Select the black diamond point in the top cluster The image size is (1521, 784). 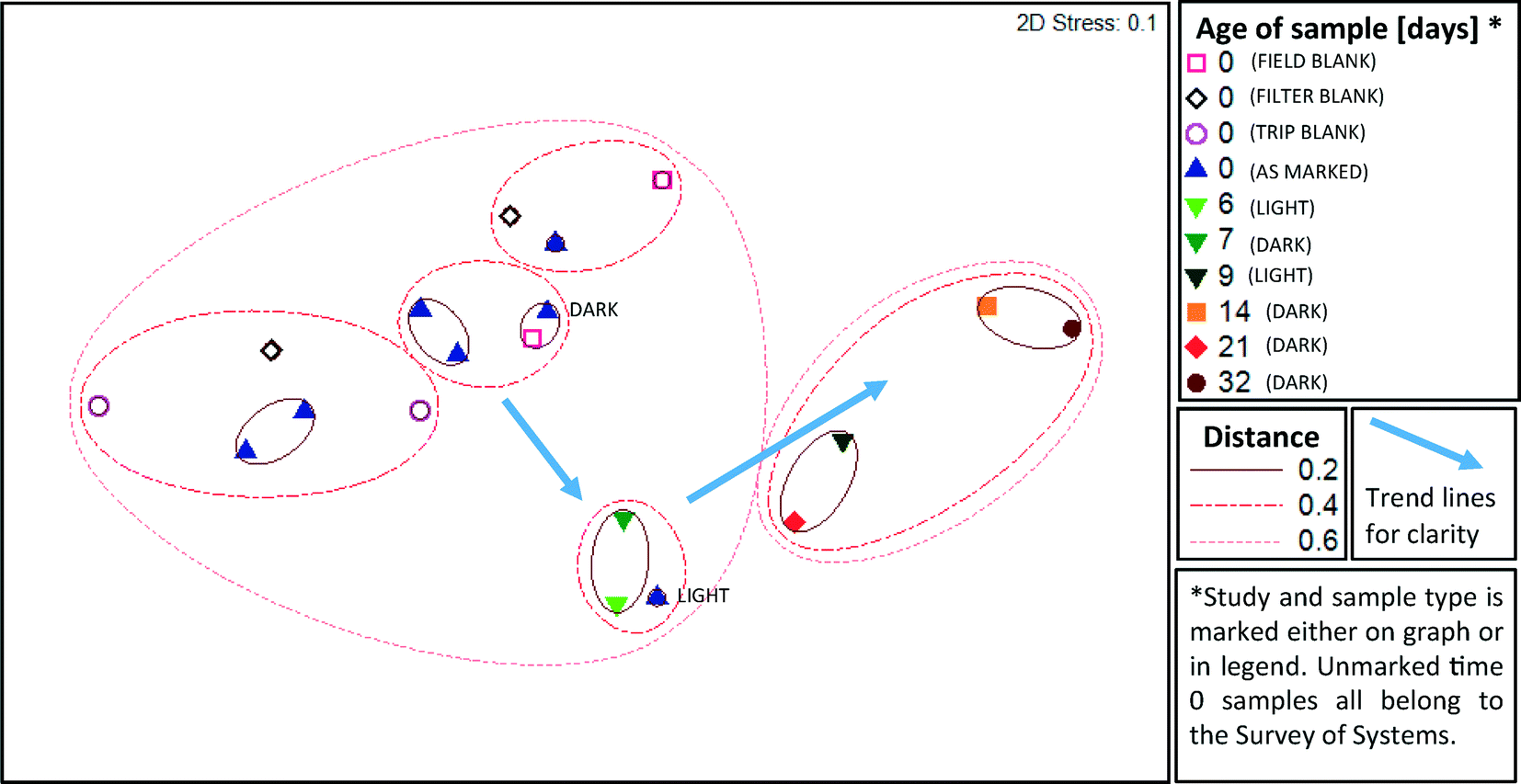(509, 216)
